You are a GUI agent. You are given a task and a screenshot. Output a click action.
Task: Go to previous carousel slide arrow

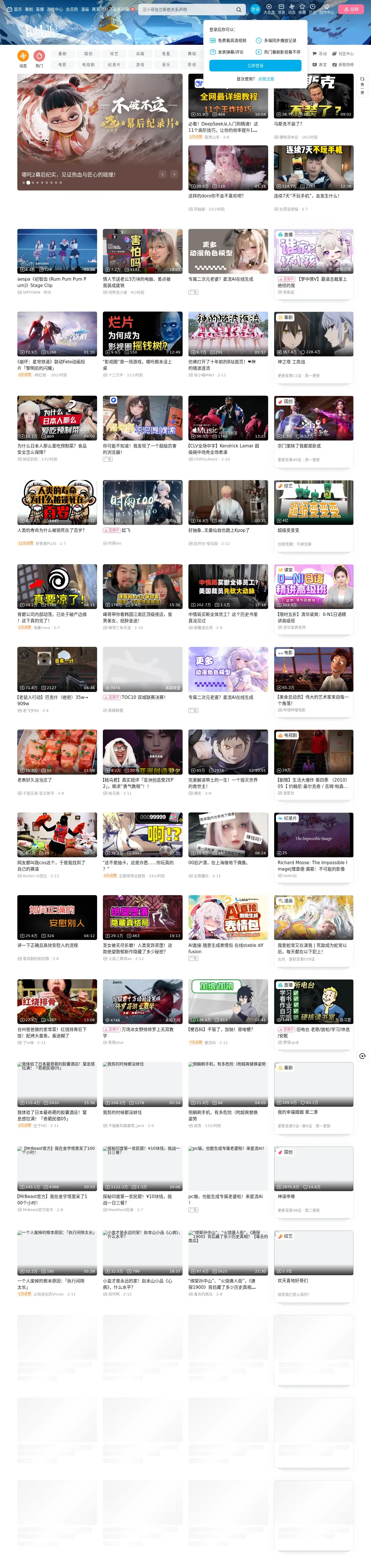[x=162, y=174]
